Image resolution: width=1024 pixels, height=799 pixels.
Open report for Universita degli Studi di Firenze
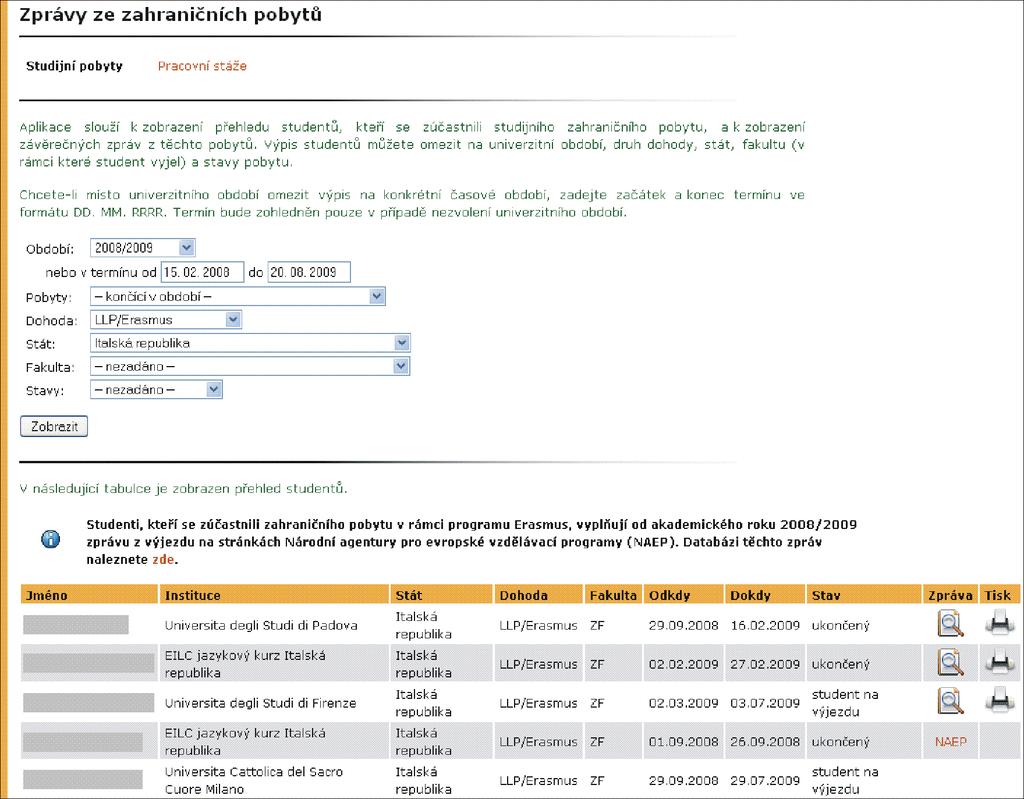pyautogui.click(x=950, y=702)
